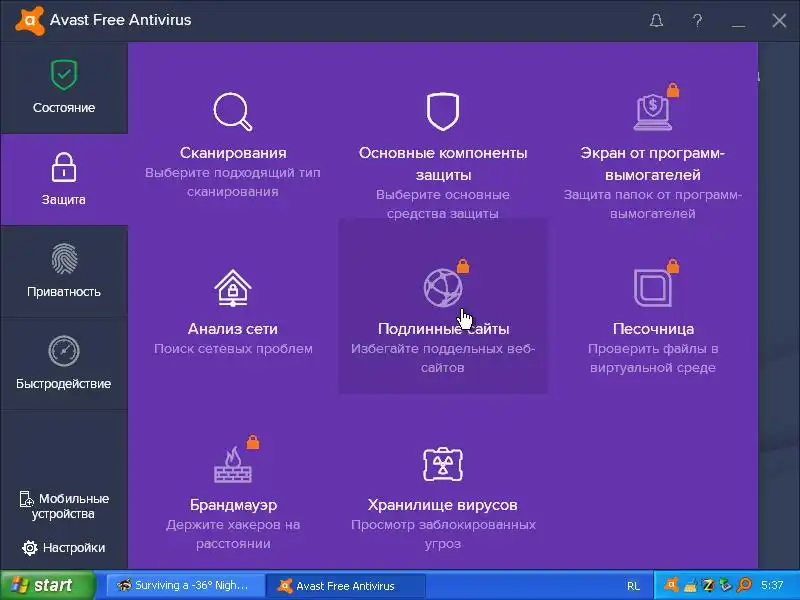
Task: Click lock badge on Ransomware Shield tile
Action: point(673,90)
